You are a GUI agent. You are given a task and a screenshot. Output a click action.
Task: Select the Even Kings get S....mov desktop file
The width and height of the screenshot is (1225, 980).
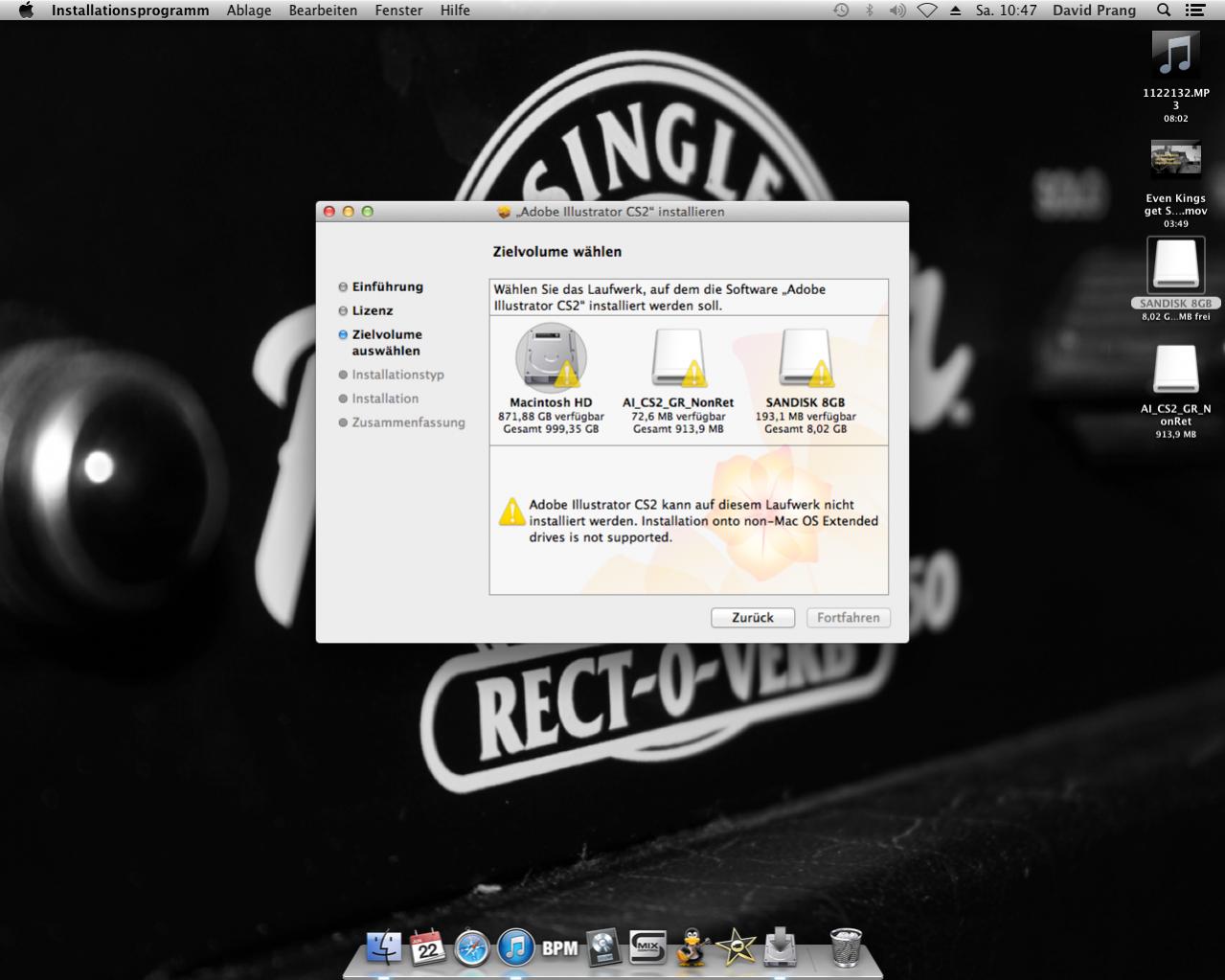pos(1175,160)
